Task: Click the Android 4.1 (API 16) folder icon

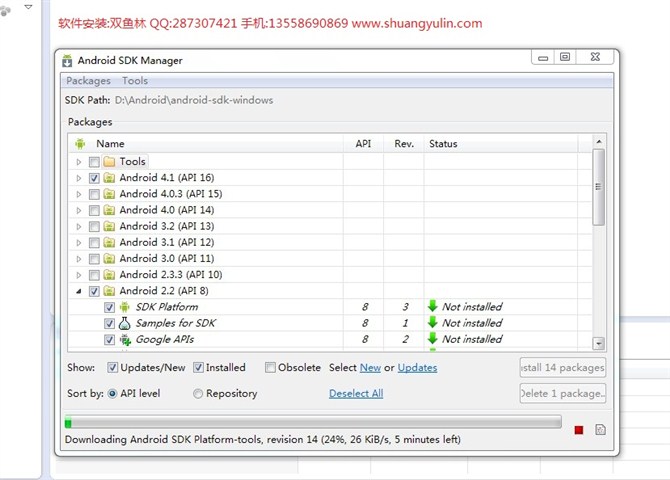Action: pyautogui.click(x=109, y=178)
